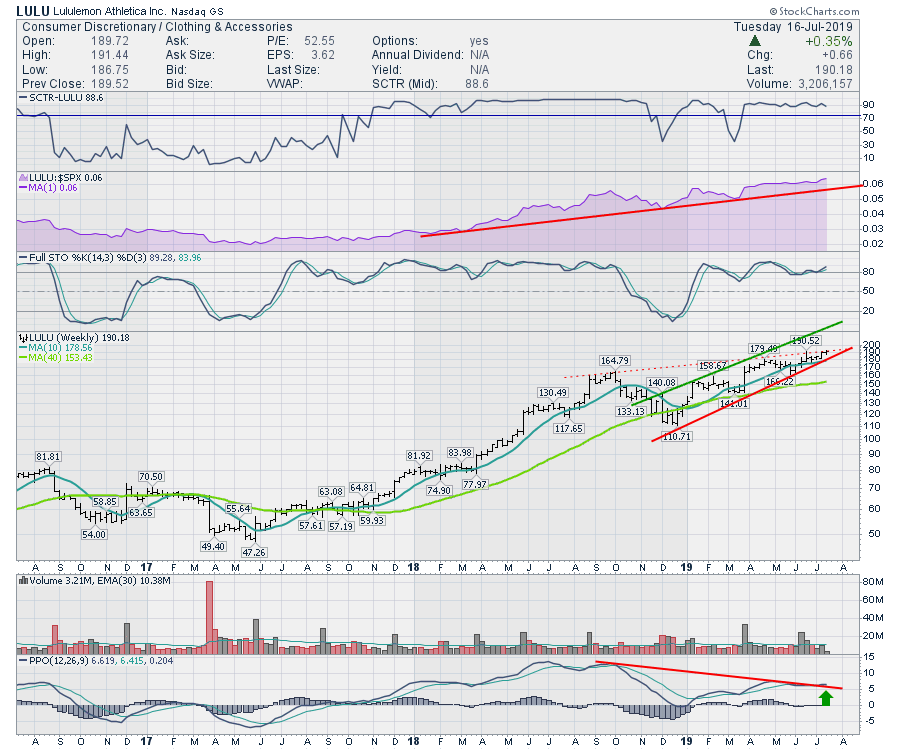Click the 130.49 price annotation
900x750 pixels.
553,393
